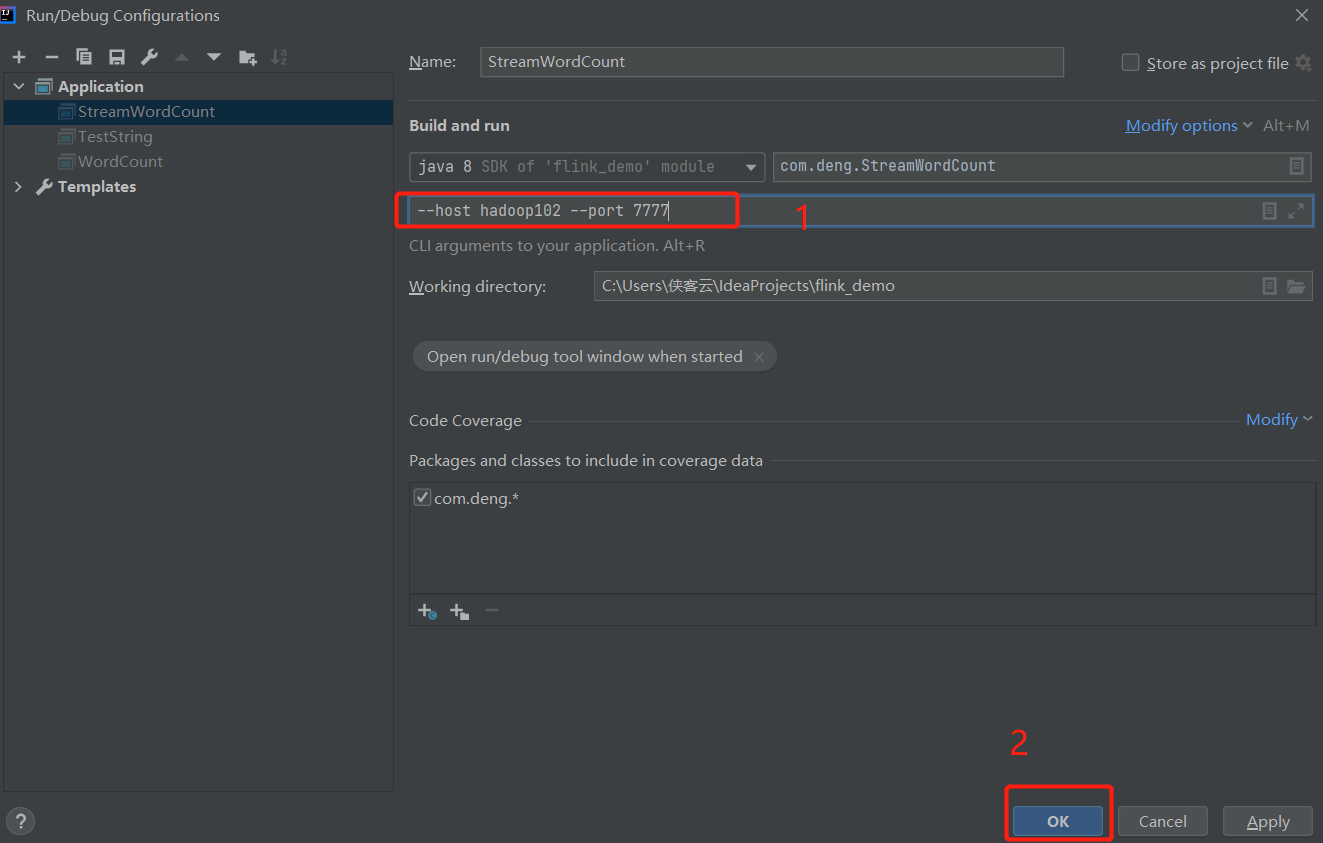
Task: Uncheck com.deng.* coverage checkbox
Action: click(x=422, y=497)
